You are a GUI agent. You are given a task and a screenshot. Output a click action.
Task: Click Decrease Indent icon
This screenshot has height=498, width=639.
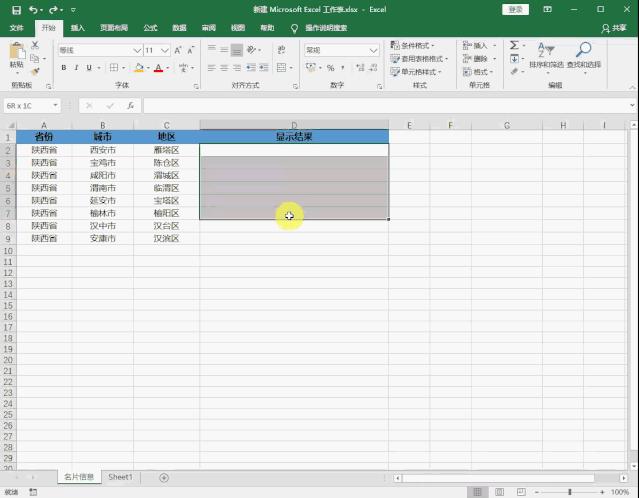pyautogui.click(x=251, y=68)
